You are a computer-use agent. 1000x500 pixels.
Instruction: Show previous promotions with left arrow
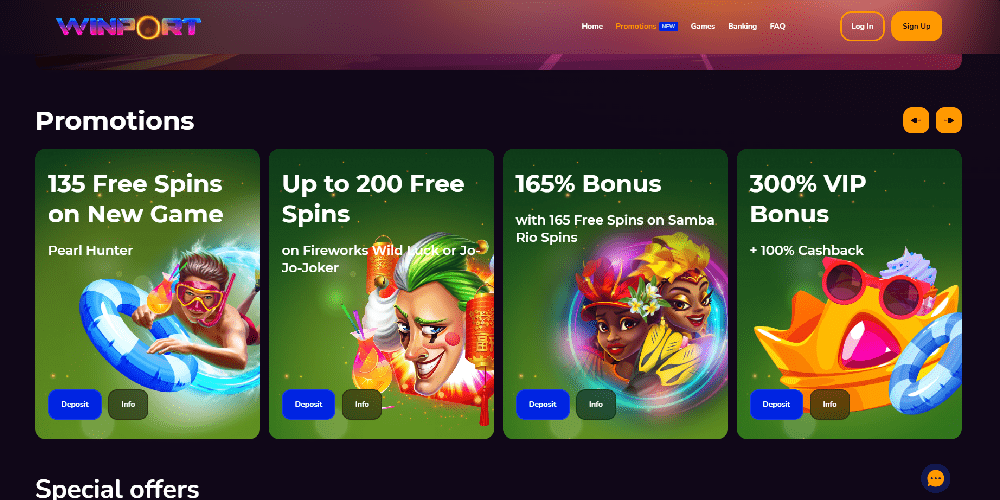(x=916, y=120)
